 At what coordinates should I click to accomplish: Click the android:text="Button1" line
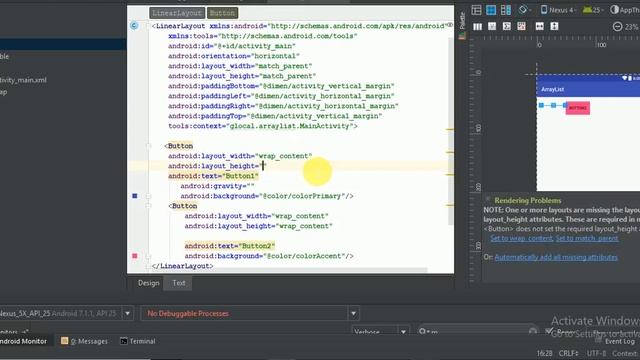point(213,176)
